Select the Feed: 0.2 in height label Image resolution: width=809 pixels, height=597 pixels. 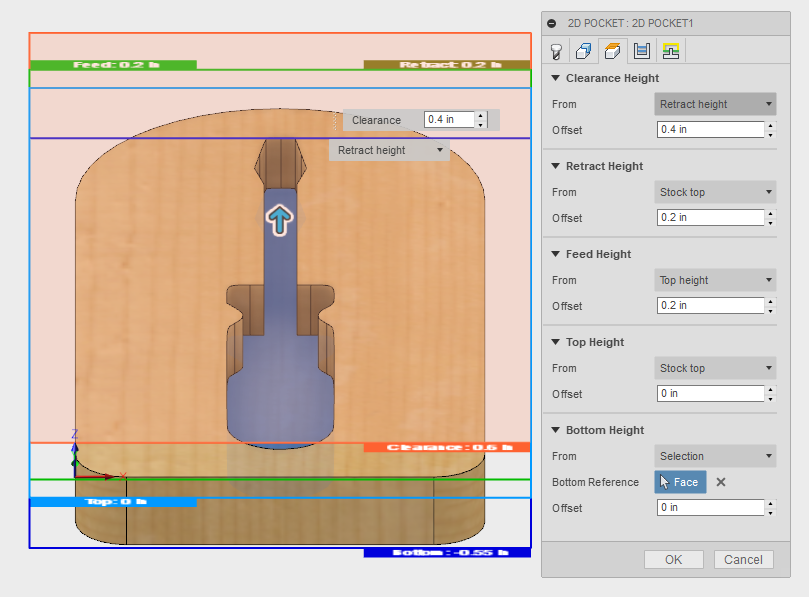click(x=114, y=64)
